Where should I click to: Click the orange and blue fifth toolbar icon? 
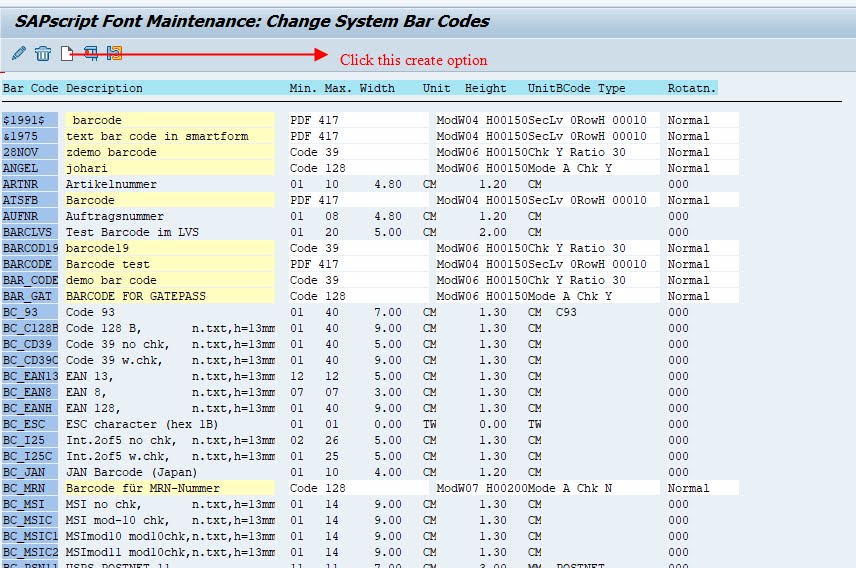(114, 53)
